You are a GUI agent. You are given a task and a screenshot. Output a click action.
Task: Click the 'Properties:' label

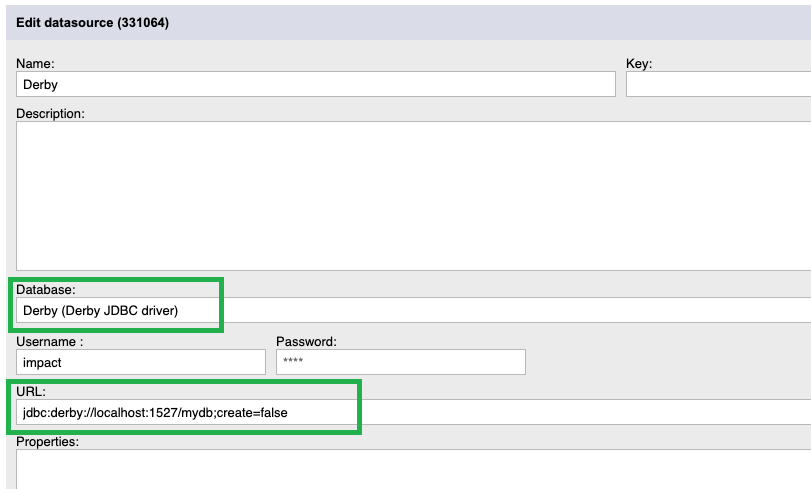(48, 442)
